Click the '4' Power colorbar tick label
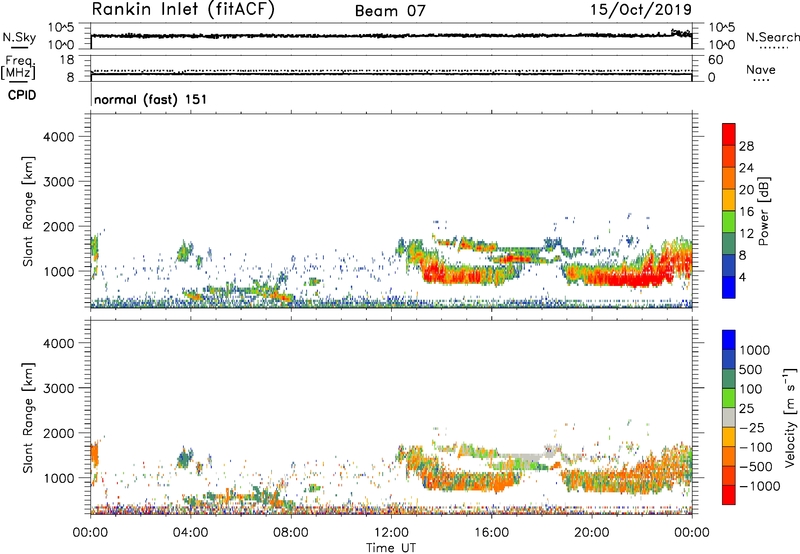 click(742, 277)
